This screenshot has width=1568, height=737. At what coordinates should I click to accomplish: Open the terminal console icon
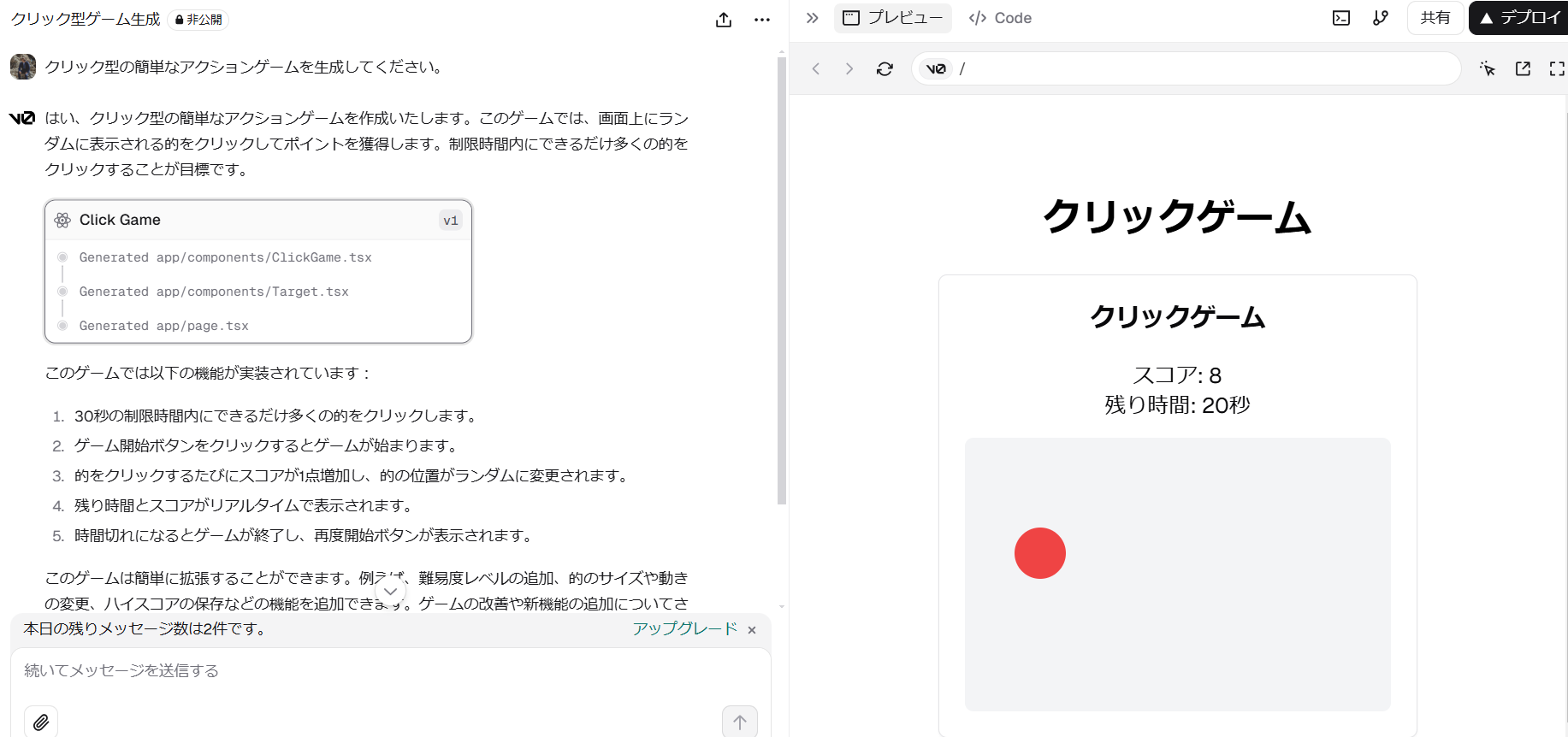[x=1341, y=18]
